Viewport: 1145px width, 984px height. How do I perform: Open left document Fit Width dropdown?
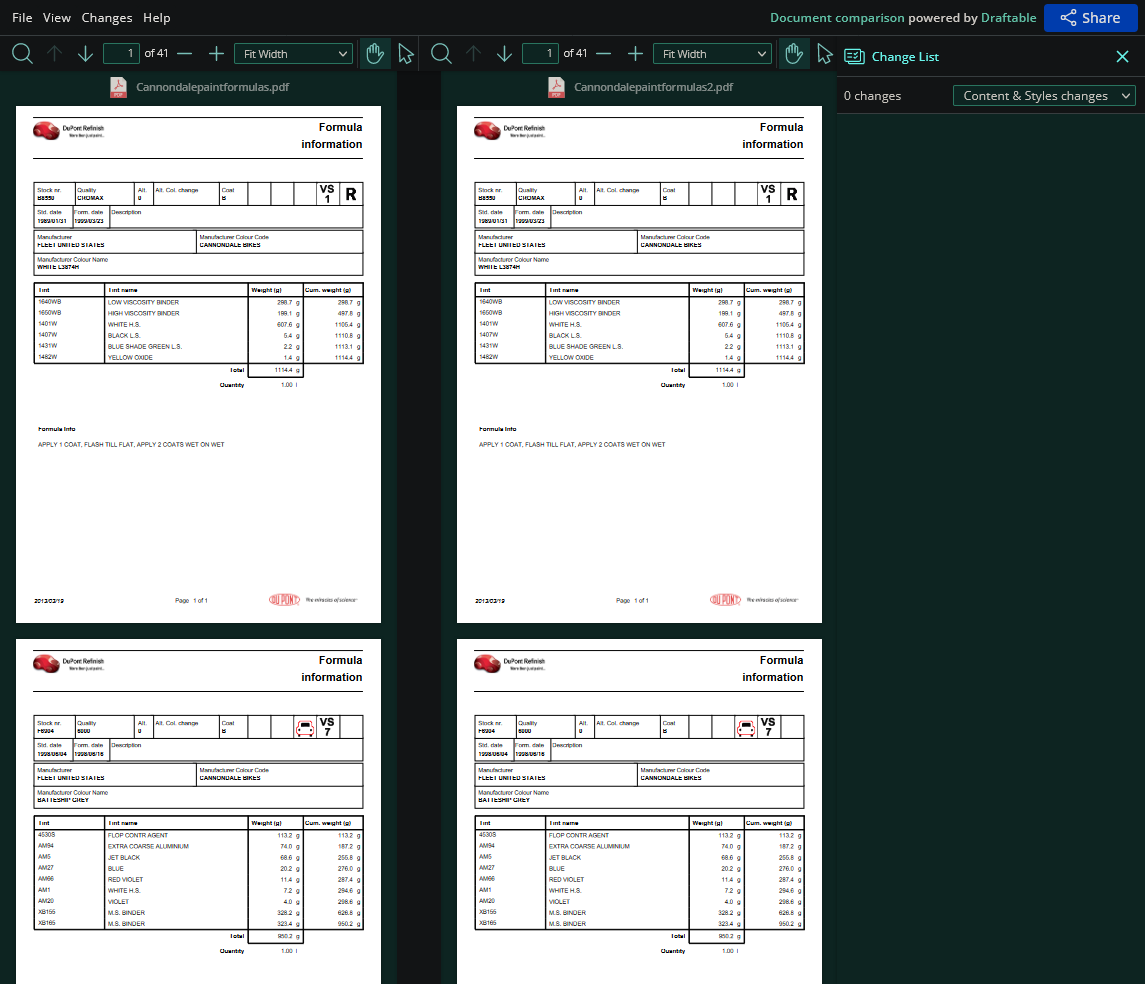[x=294, y=53]
